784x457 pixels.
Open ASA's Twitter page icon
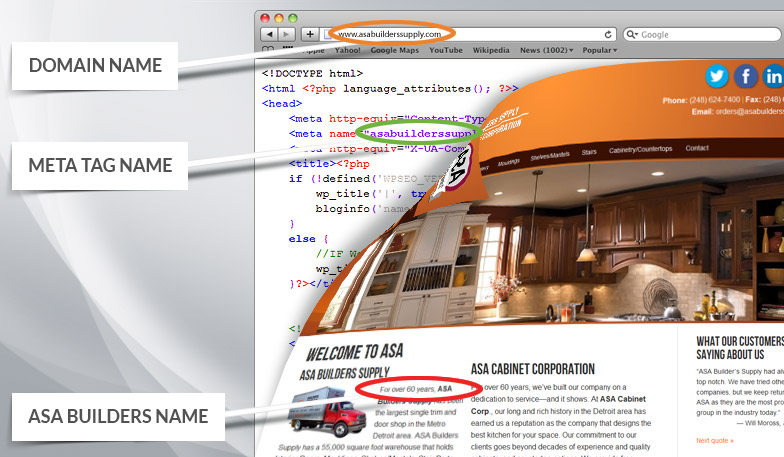(x=716, y=76)
